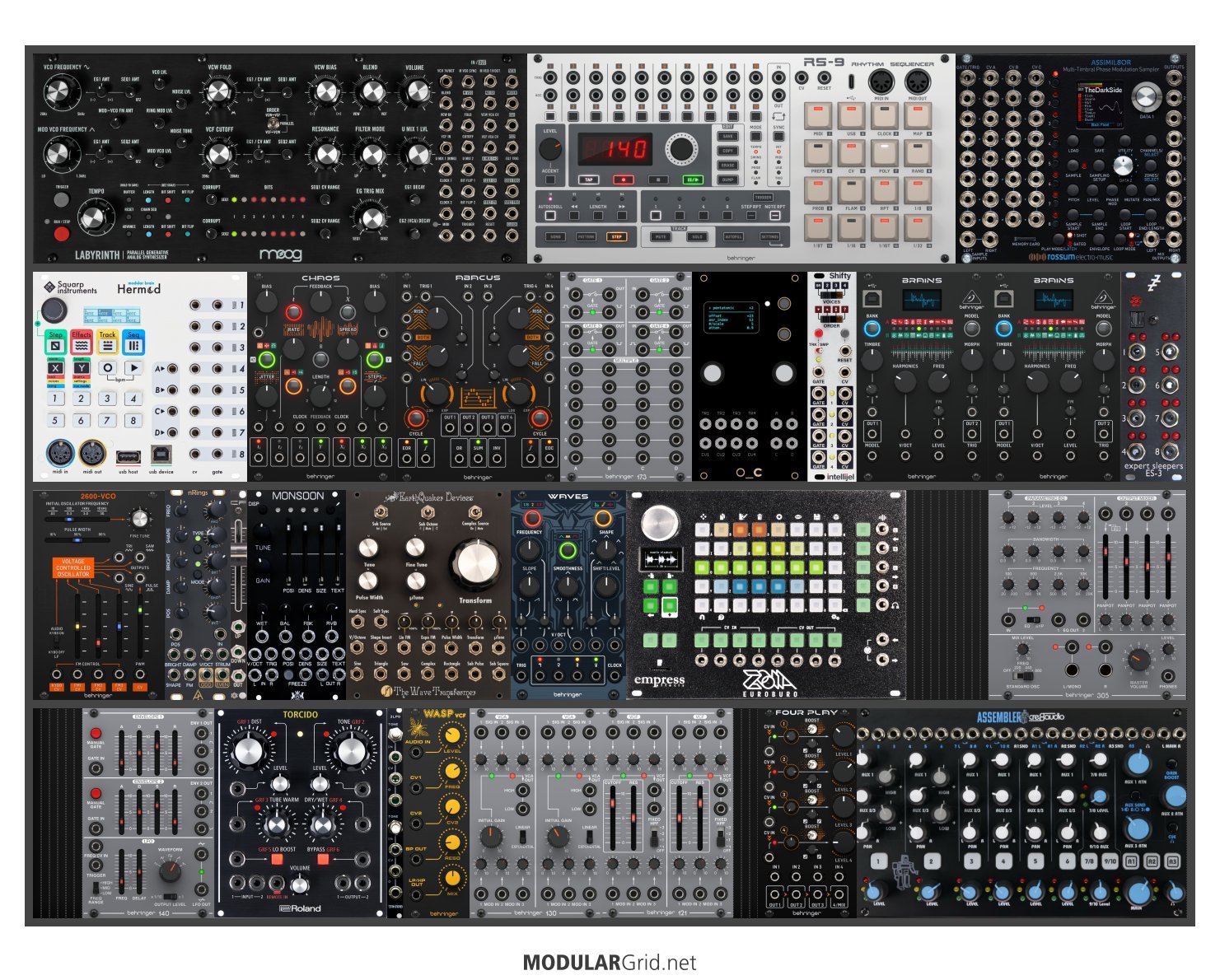Enable AUTOSCROLL on the RS-9

click(x=550, y=216)
